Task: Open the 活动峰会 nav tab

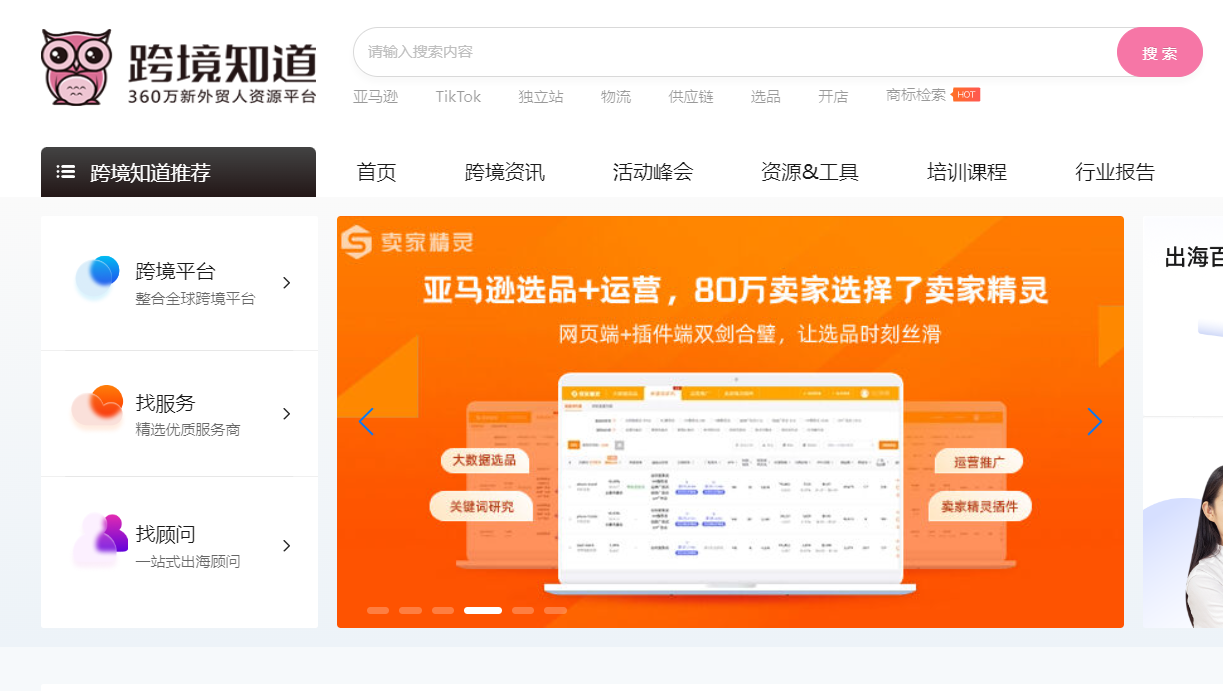Action: (653, 172)
